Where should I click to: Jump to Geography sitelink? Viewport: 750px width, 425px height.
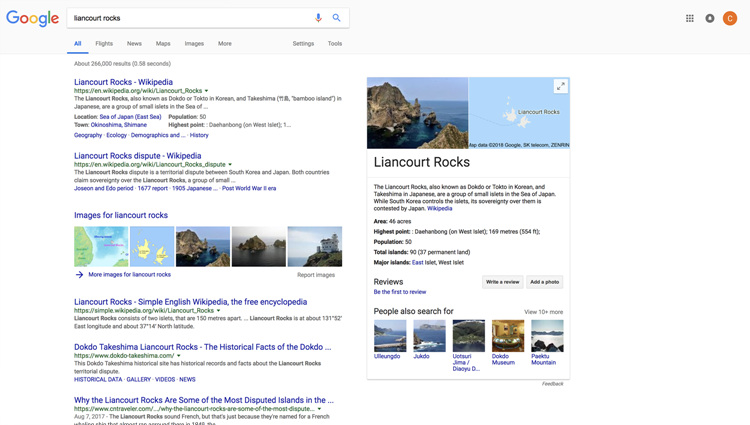point(88,135)
